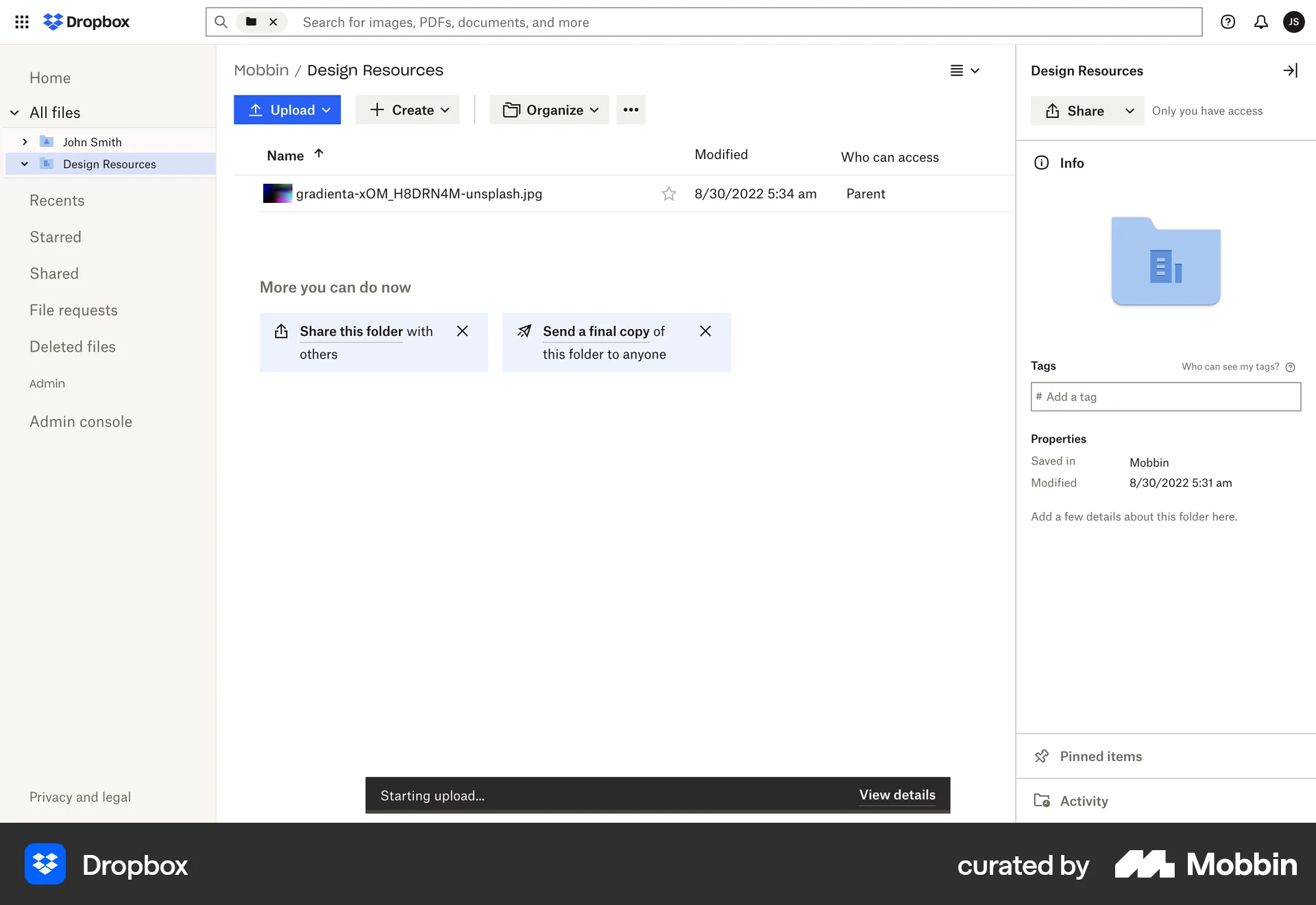The height and width of the screenshot is (905, 1316).
Task: Navigate to Deleted files
Action: pyautogui.click(x=73, y=346)
